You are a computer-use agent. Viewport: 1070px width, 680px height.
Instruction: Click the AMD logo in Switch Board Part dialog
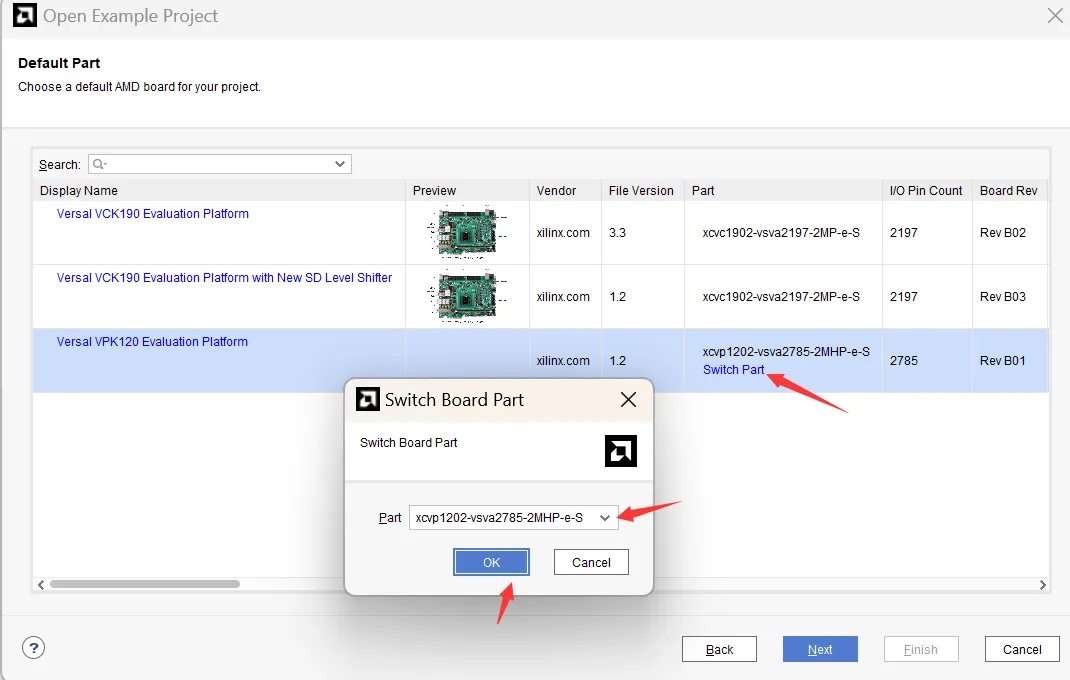[621, 451]
